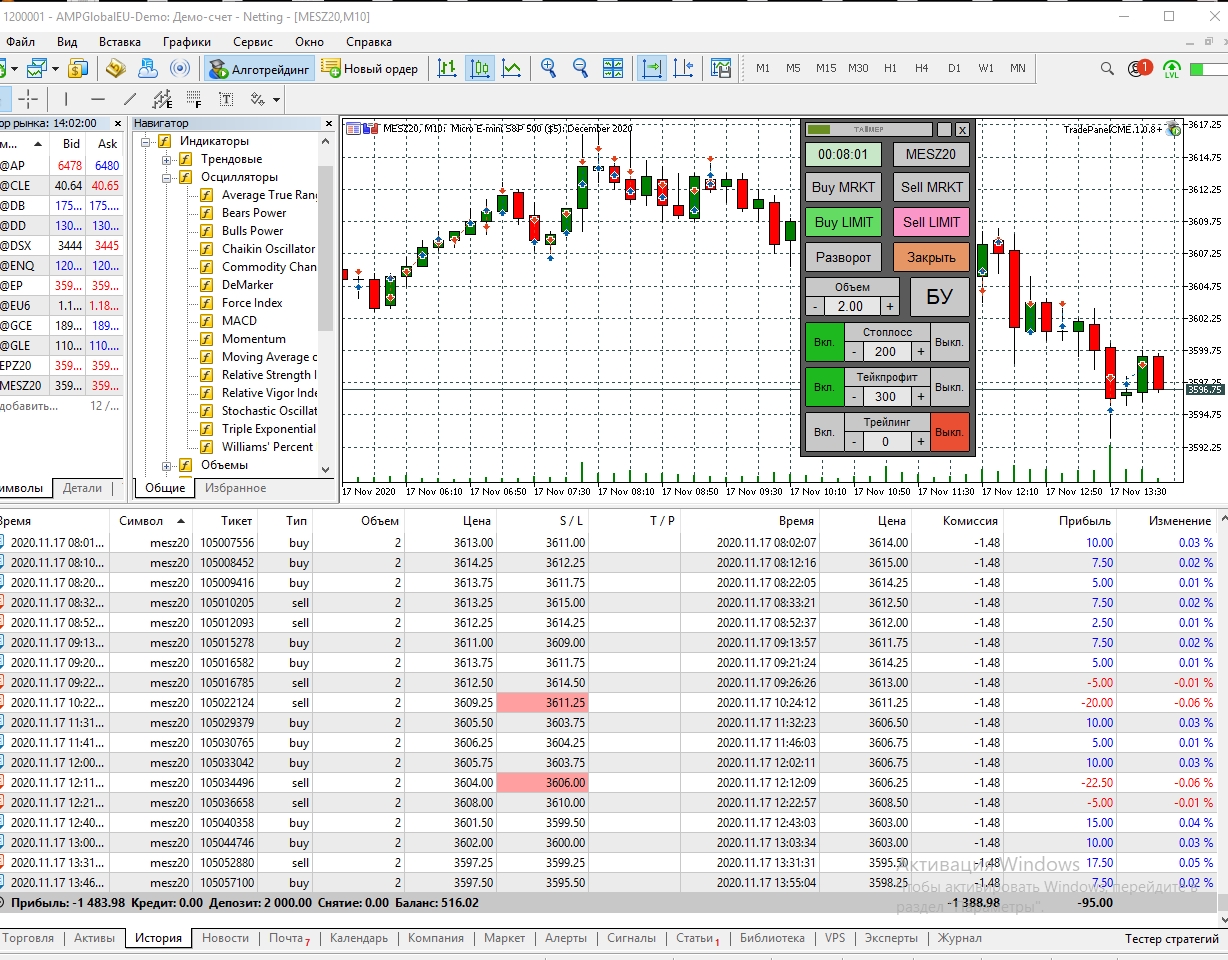Viewport: 1228px width, 960px height.
Task: Select Bulls Power indicator in Navigator
Action: coord(252,231)
